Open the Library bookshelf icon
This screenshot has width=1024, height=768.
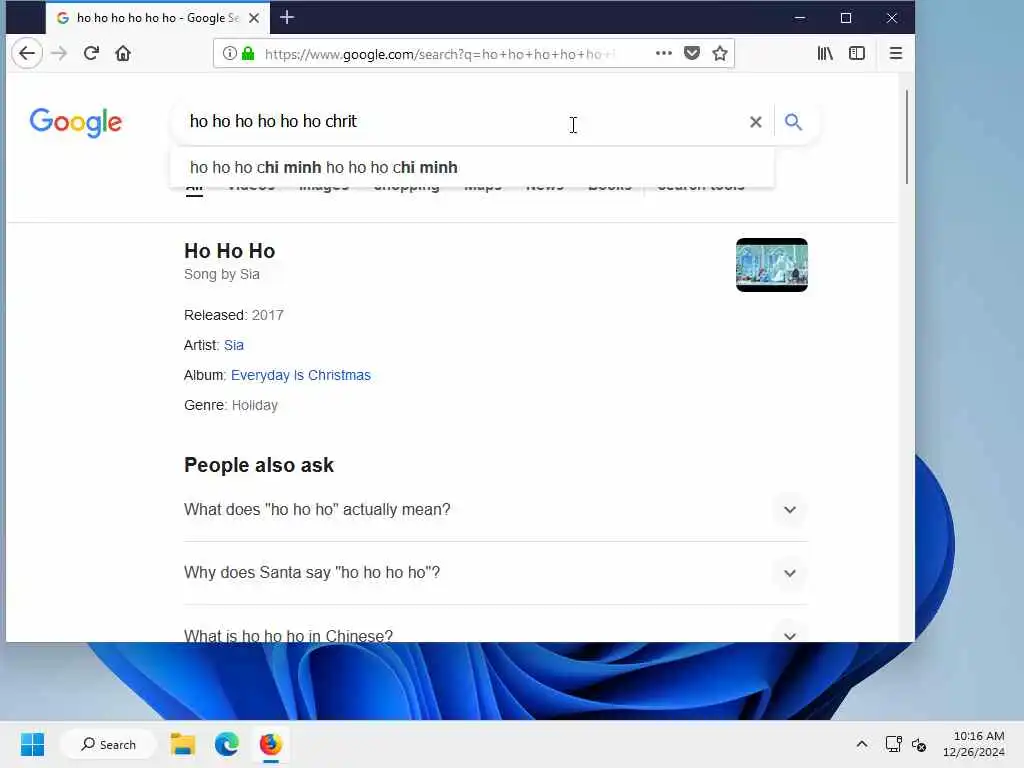click(825, 53)
